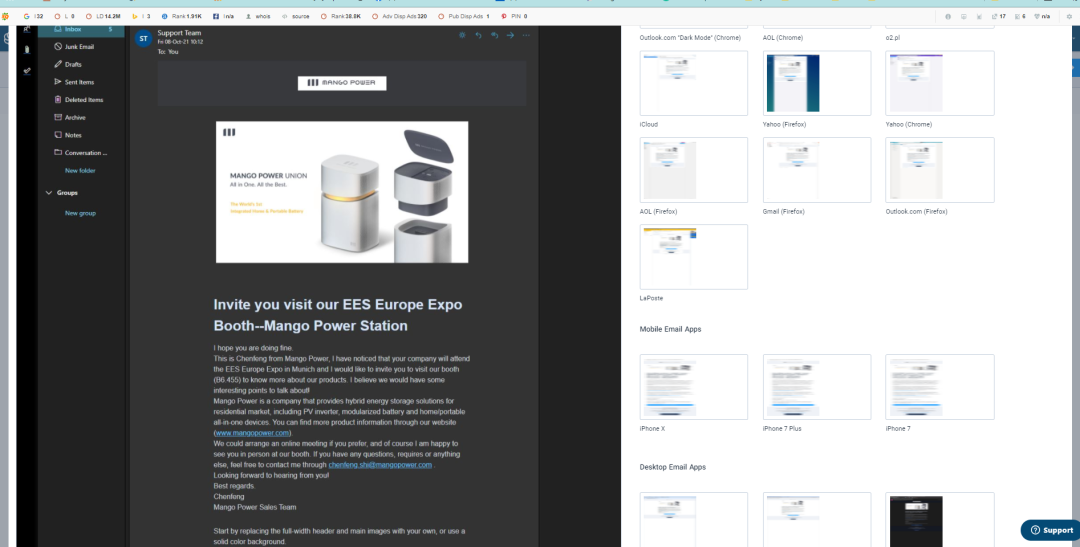The width and height of the screenshot is (1080, 547).
Task: Click the LD 14.2M metric in SEO bar
Action: [x=103, y=16]
